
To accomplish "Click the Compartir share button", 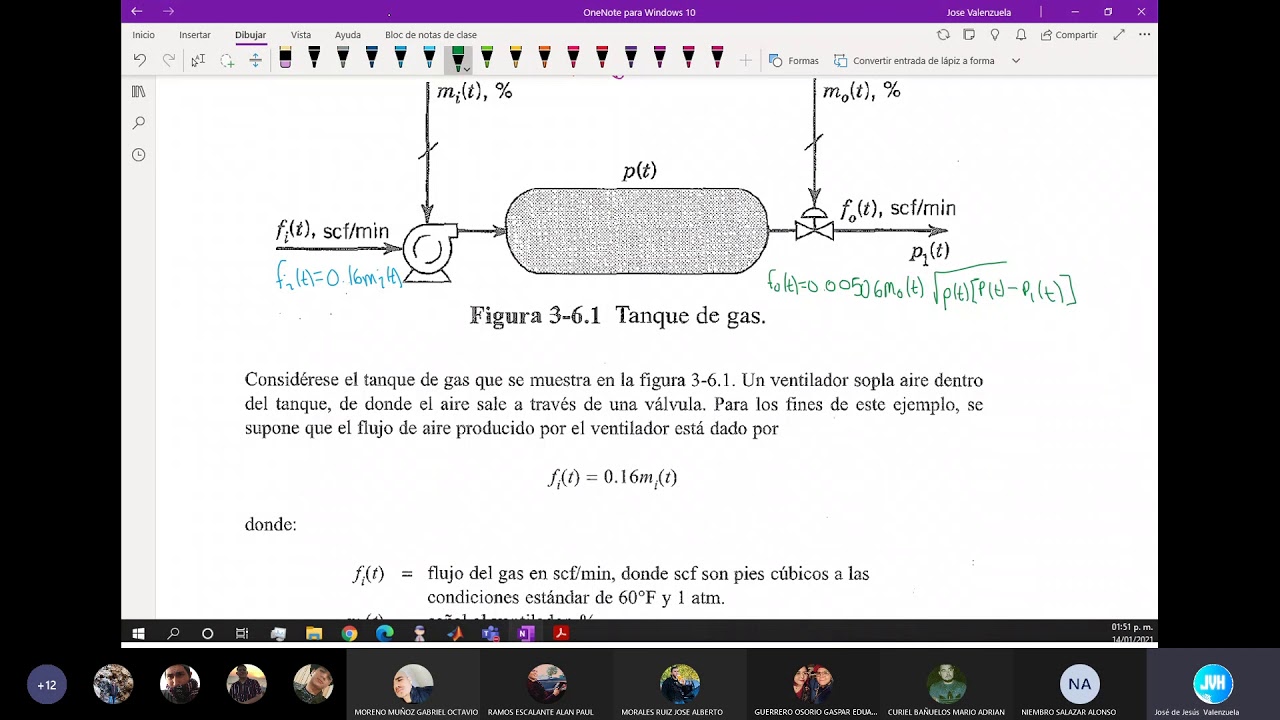I will 1069,35.
